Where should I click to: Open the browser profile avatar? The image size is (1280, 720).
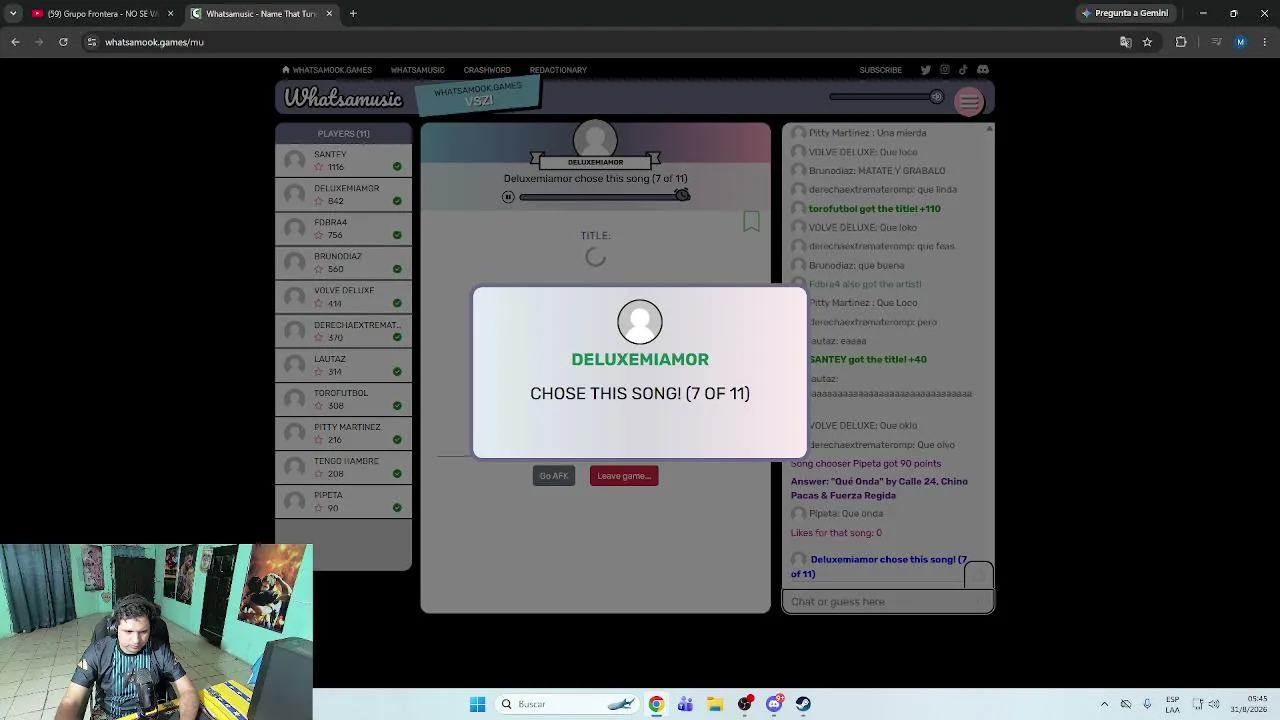1241,42
